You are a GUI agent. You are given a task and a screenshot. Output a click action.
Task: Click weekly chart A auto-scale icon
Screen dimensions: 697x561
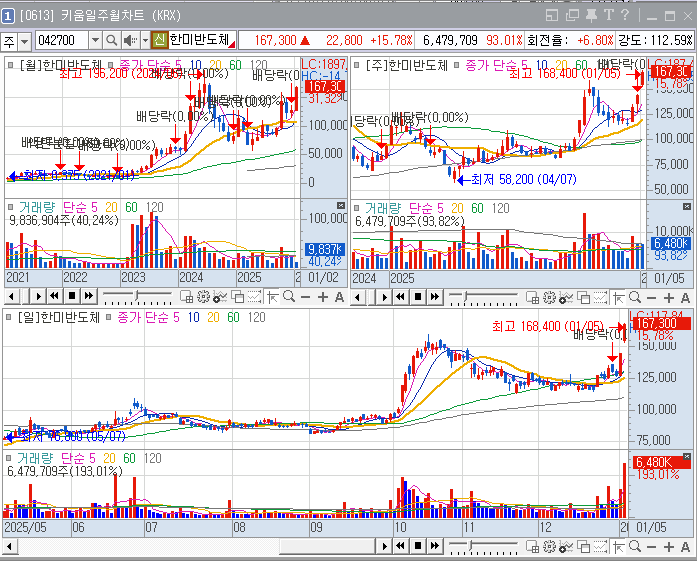(685, 298)
